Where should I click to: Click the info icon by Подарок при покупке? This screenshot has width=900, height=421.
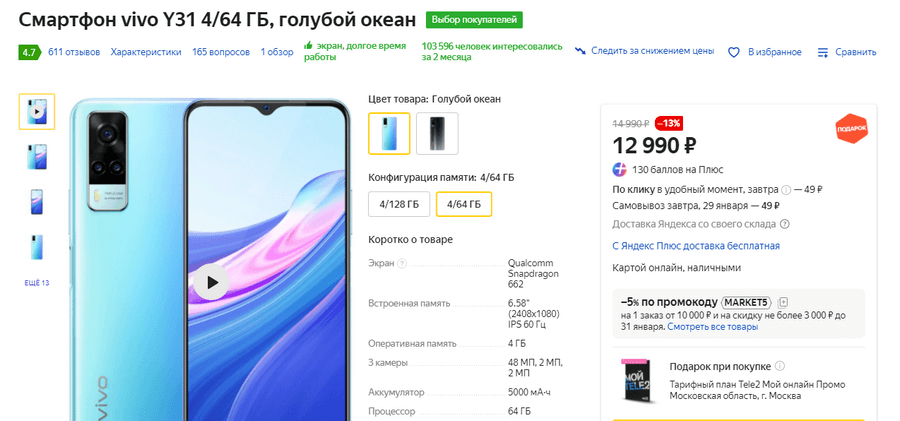coord(780,367)
